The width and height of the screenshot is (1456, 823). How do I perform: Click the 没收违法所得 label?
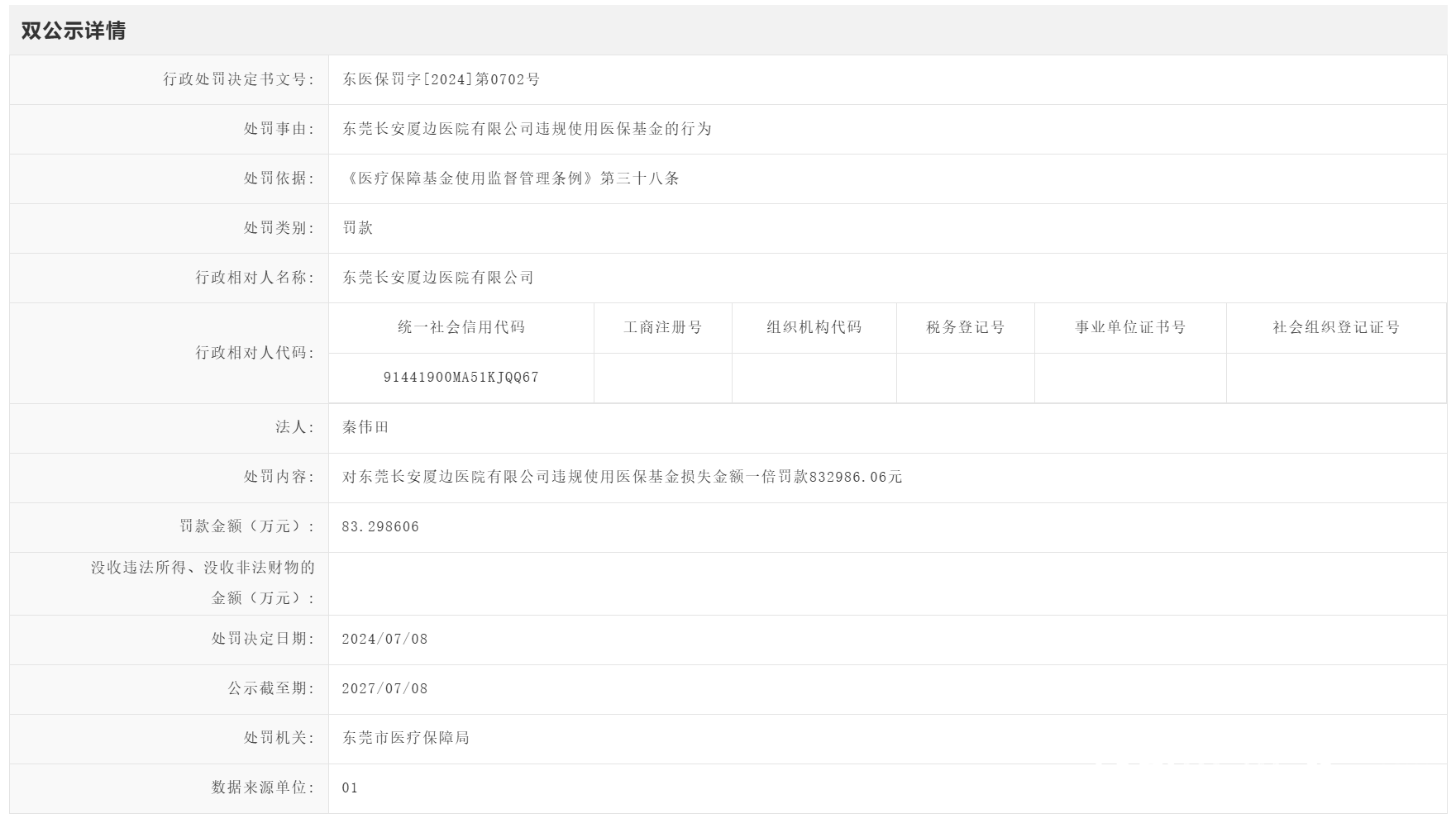(x=203, y=583)
